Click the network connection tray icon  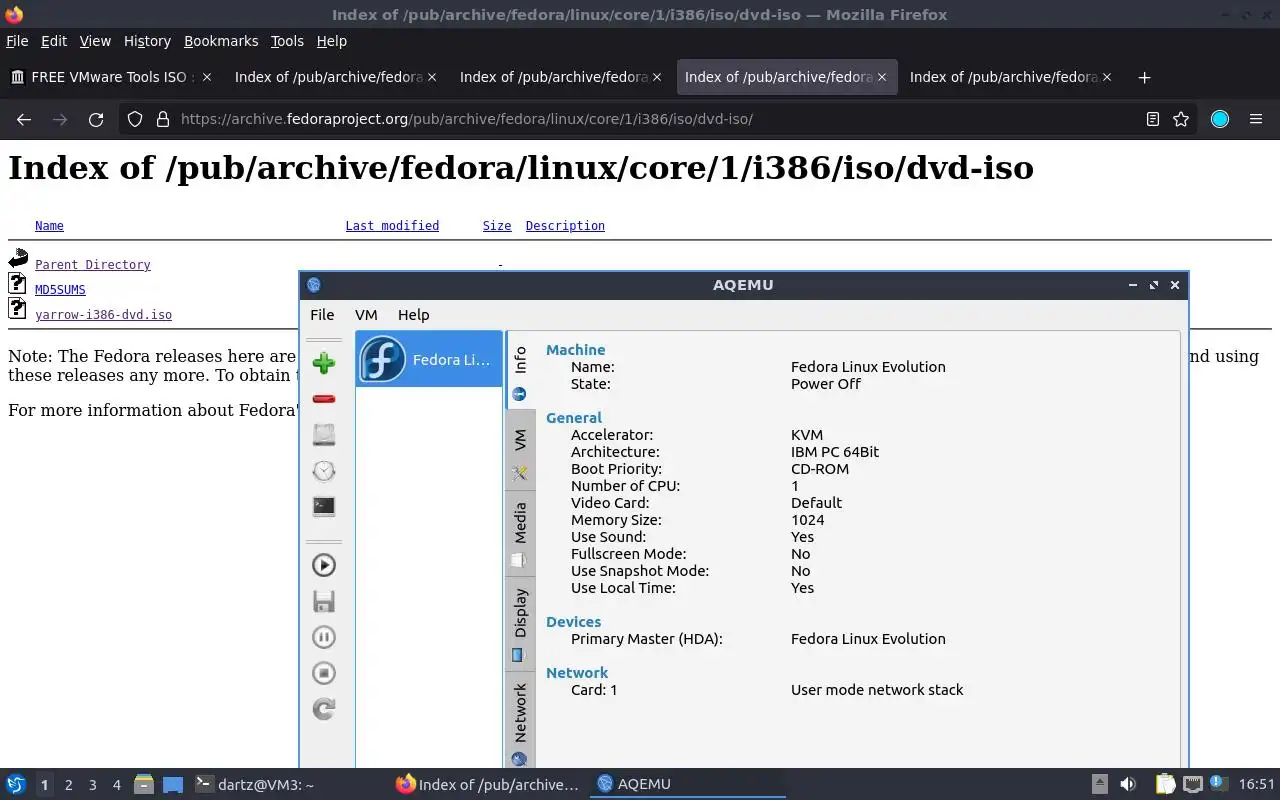click(x=1192, y=784)
